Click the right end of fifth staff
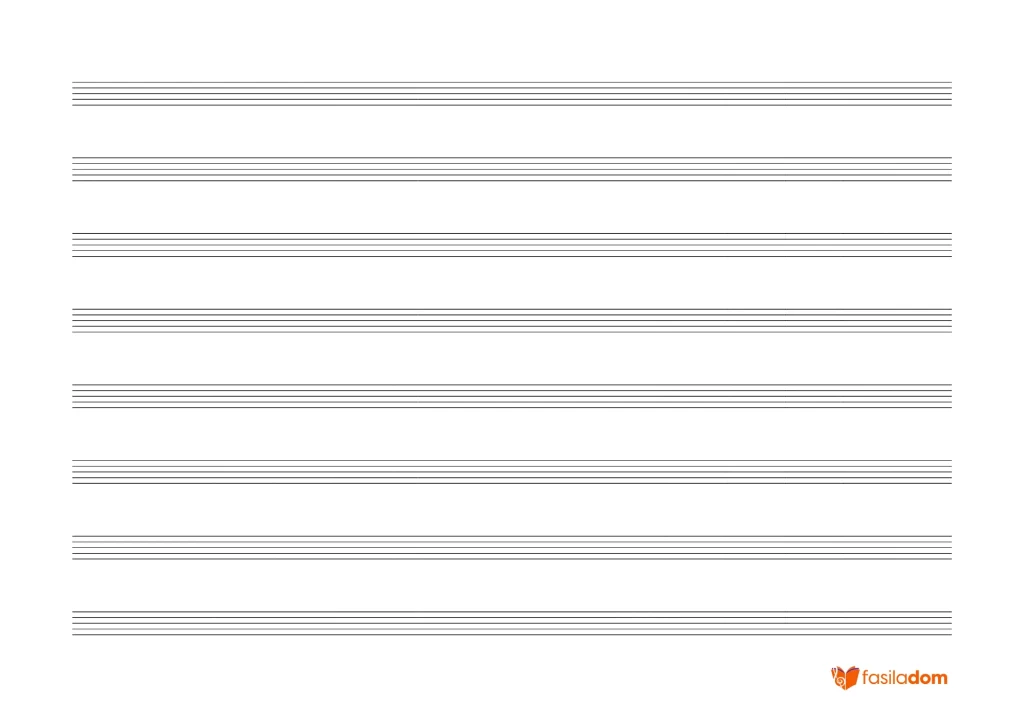The image size is (1024, 724). (x=950, y=396)
